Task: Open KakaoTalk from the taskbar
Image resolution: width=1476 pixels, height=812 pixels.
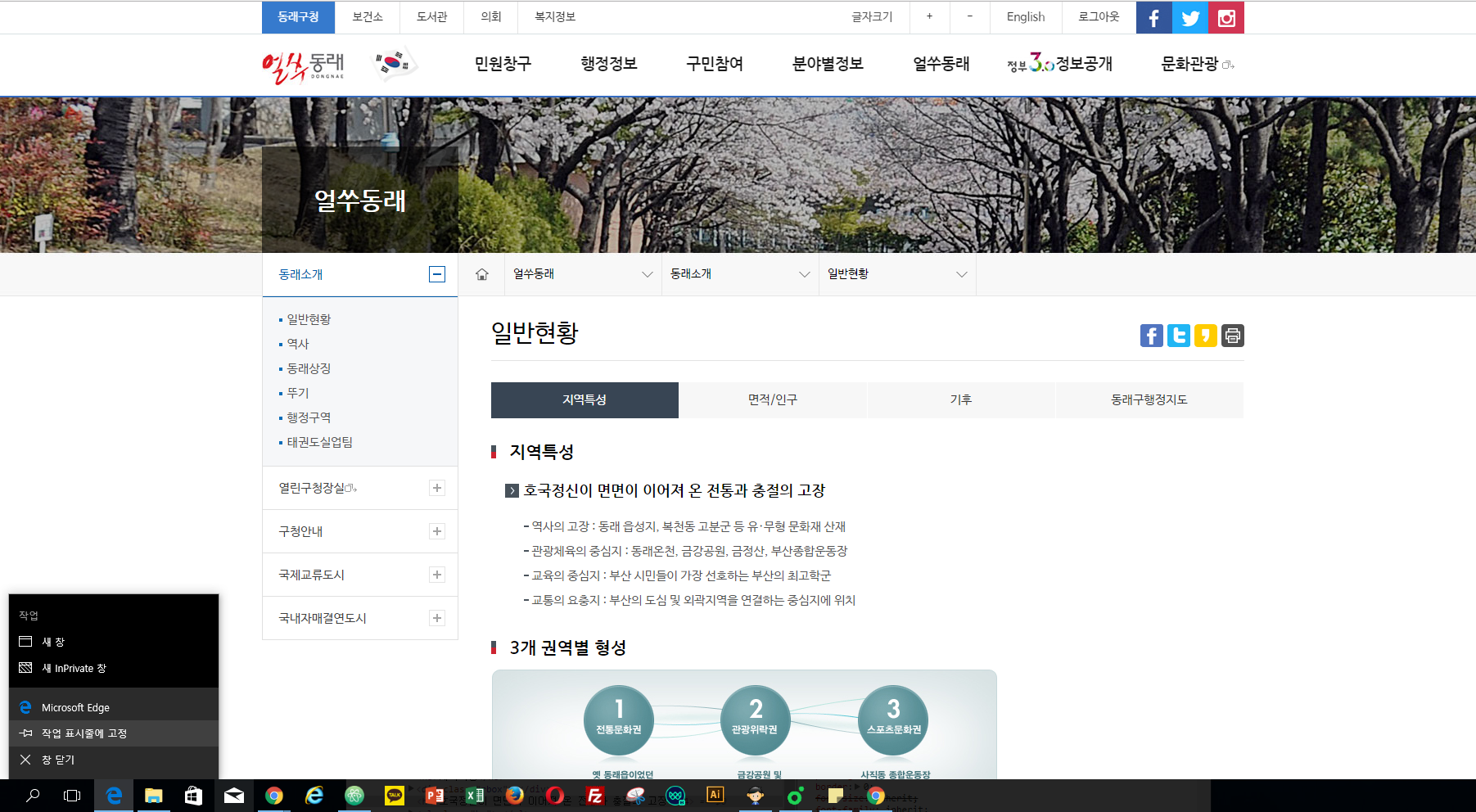Action: (395, 795)
